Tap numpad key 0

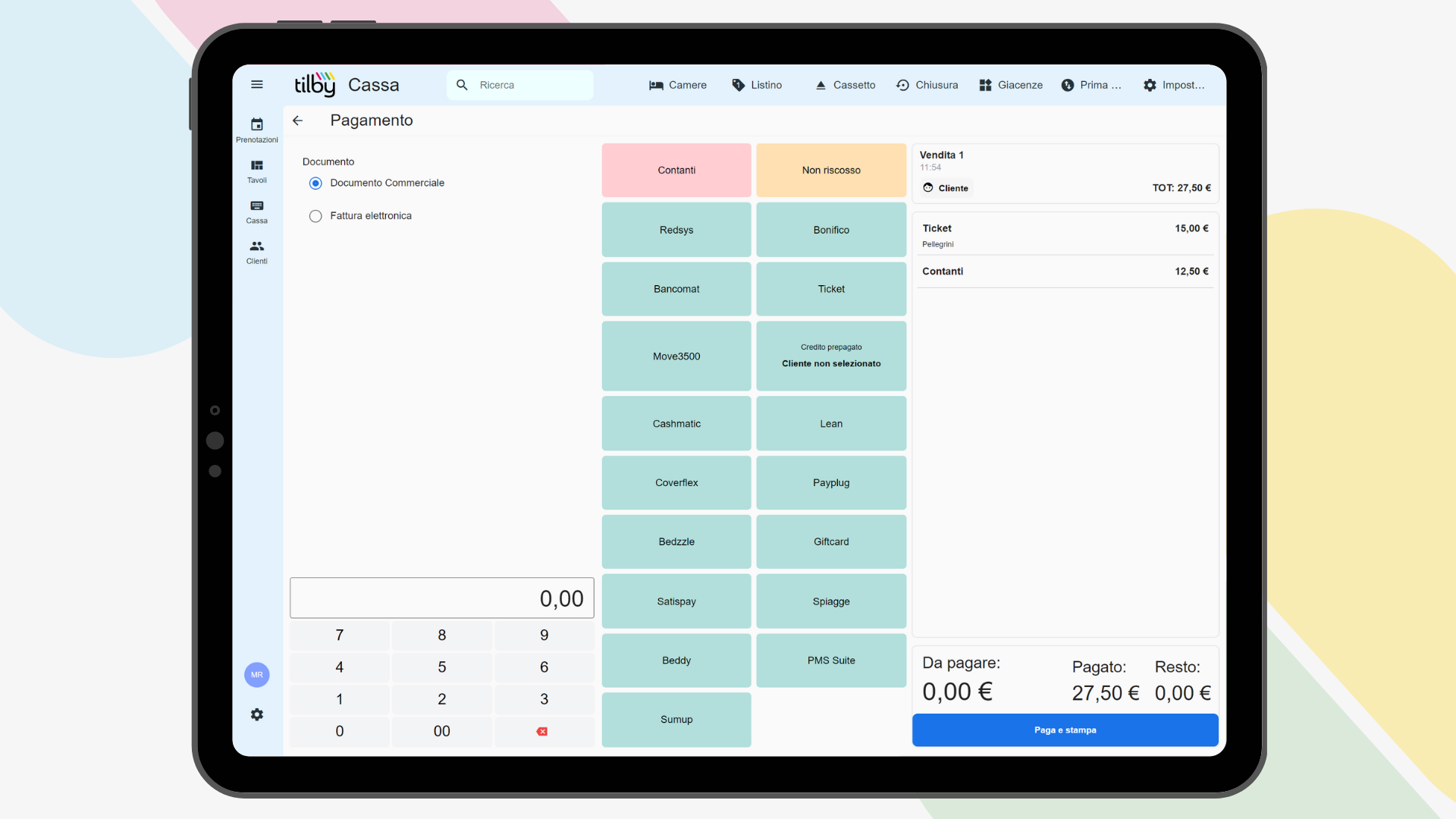pyautogui.click(x=340, y=732)
